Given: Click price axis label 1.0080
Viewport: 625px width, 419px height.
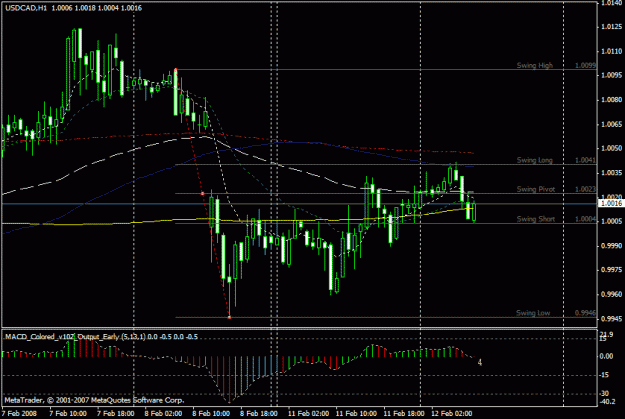Looking at the screenshot, I should coord(611,100).
